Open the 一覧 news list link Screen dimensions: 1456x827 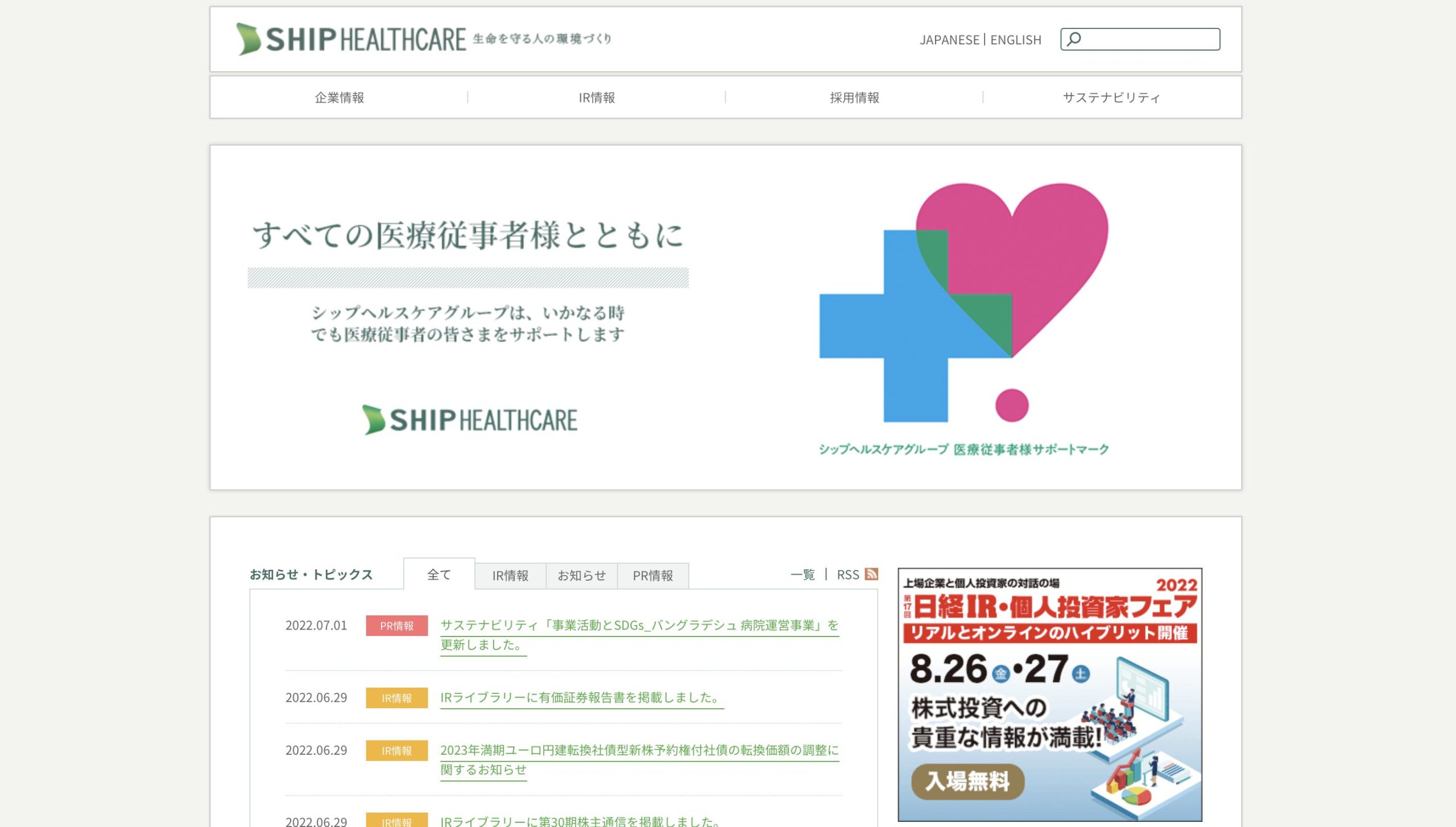tap(803, 574)
